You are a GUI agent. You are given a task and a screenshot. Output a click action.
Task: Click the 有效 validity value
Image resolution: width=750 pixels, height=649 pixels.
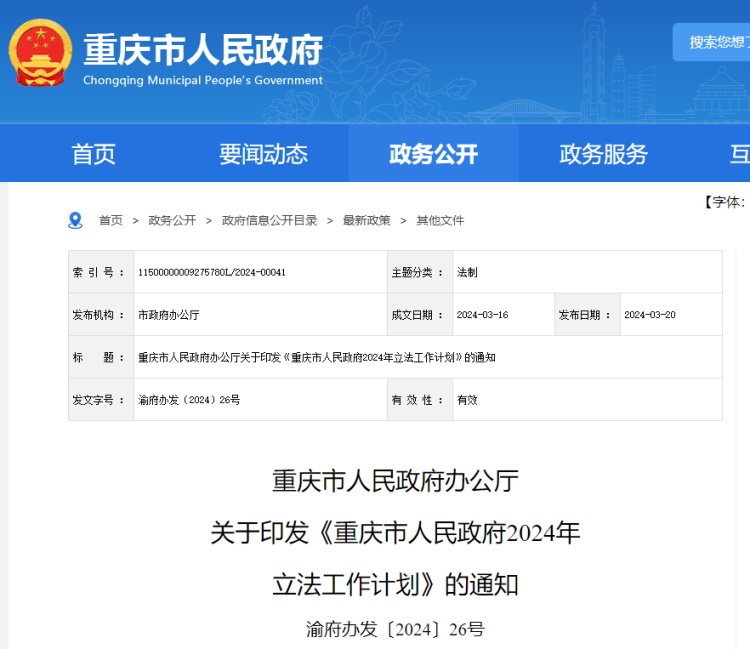pyautogui.click(x=467, y=400)
